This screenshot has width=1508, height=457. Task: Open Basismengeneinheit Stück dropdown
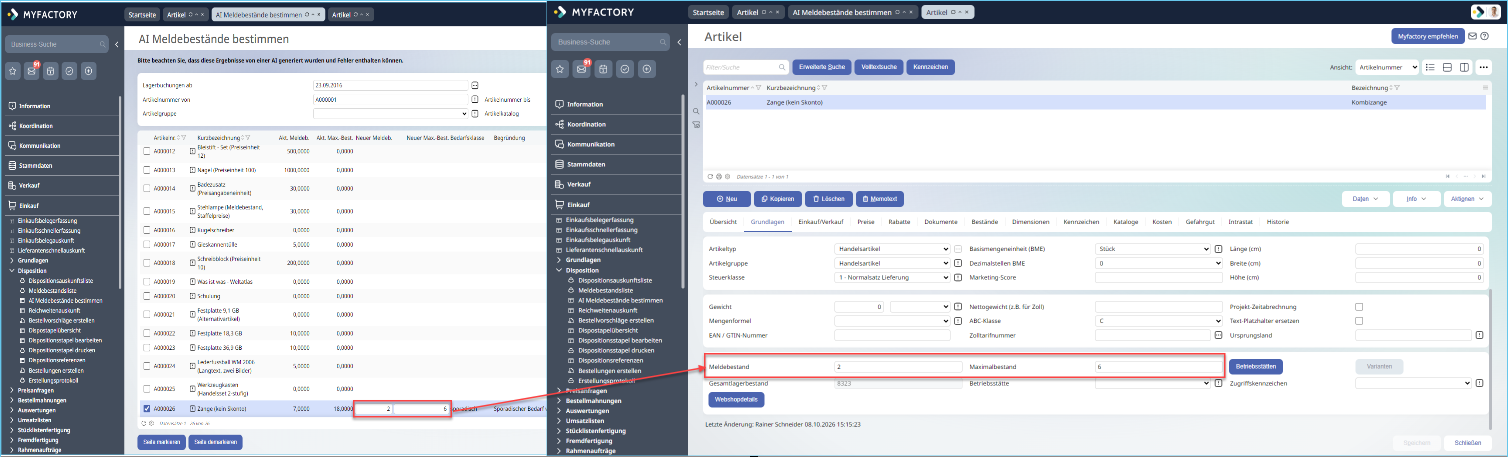tap(1153, 249)
